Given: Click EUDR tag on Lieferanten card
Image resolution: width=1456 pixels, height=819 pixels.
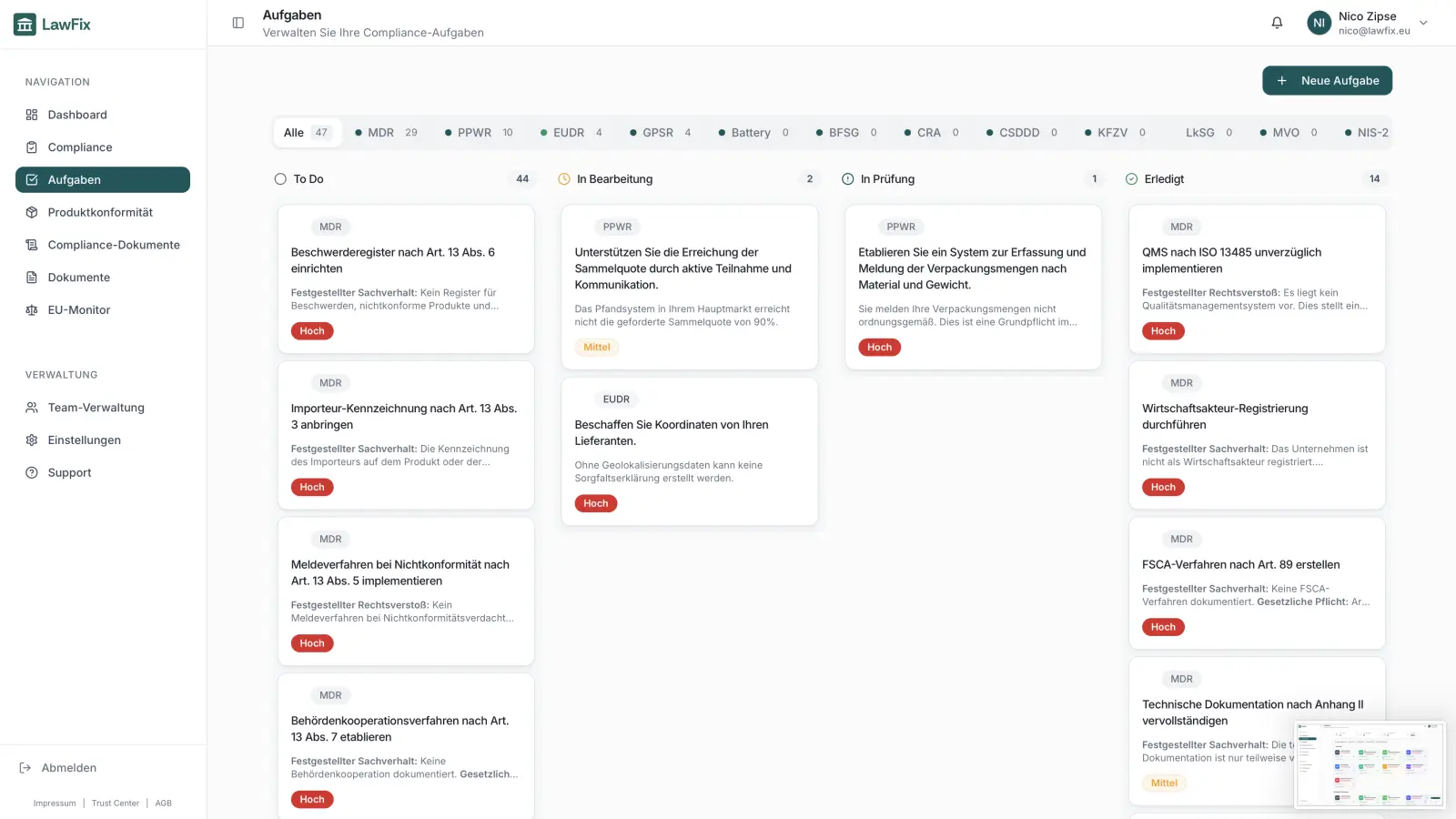Looking at the screenshot, I should [616, 399].
